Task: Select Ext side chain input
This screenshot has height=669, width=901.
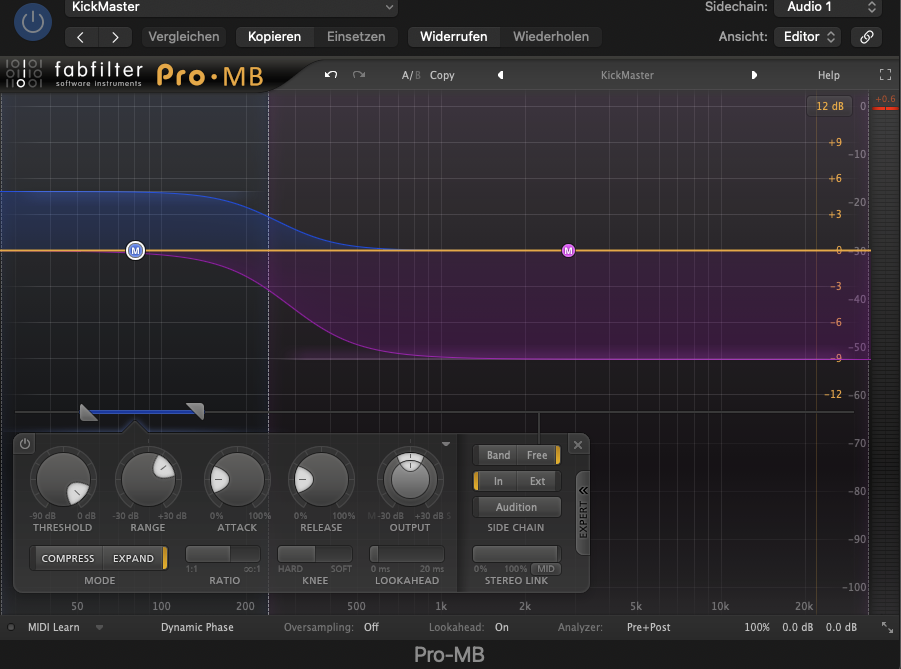Action: (537, 481)
